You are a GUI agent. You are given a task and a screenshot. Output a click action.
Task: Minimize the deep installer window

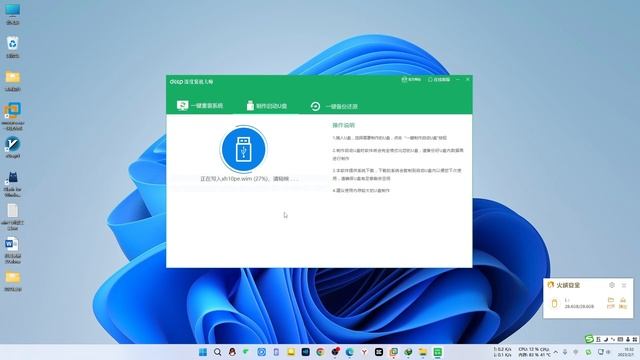pos(458,80)
